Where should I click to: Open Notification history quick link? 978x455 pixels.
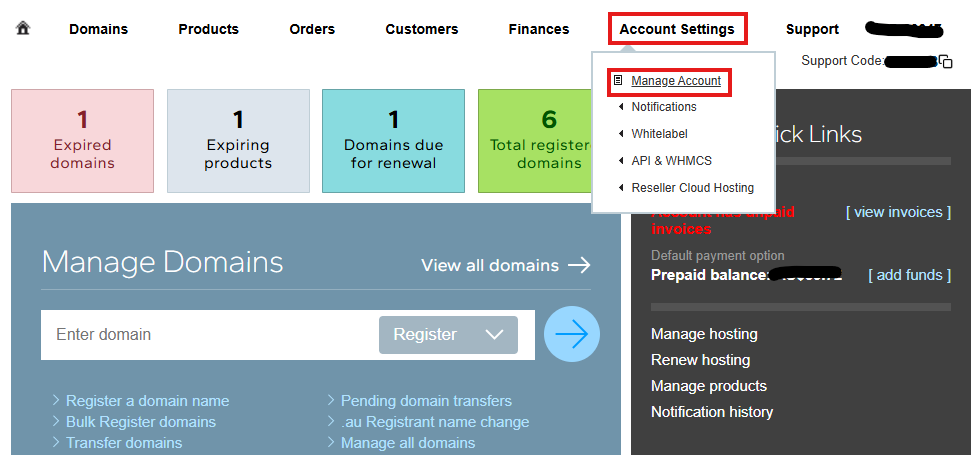point(712,412)
